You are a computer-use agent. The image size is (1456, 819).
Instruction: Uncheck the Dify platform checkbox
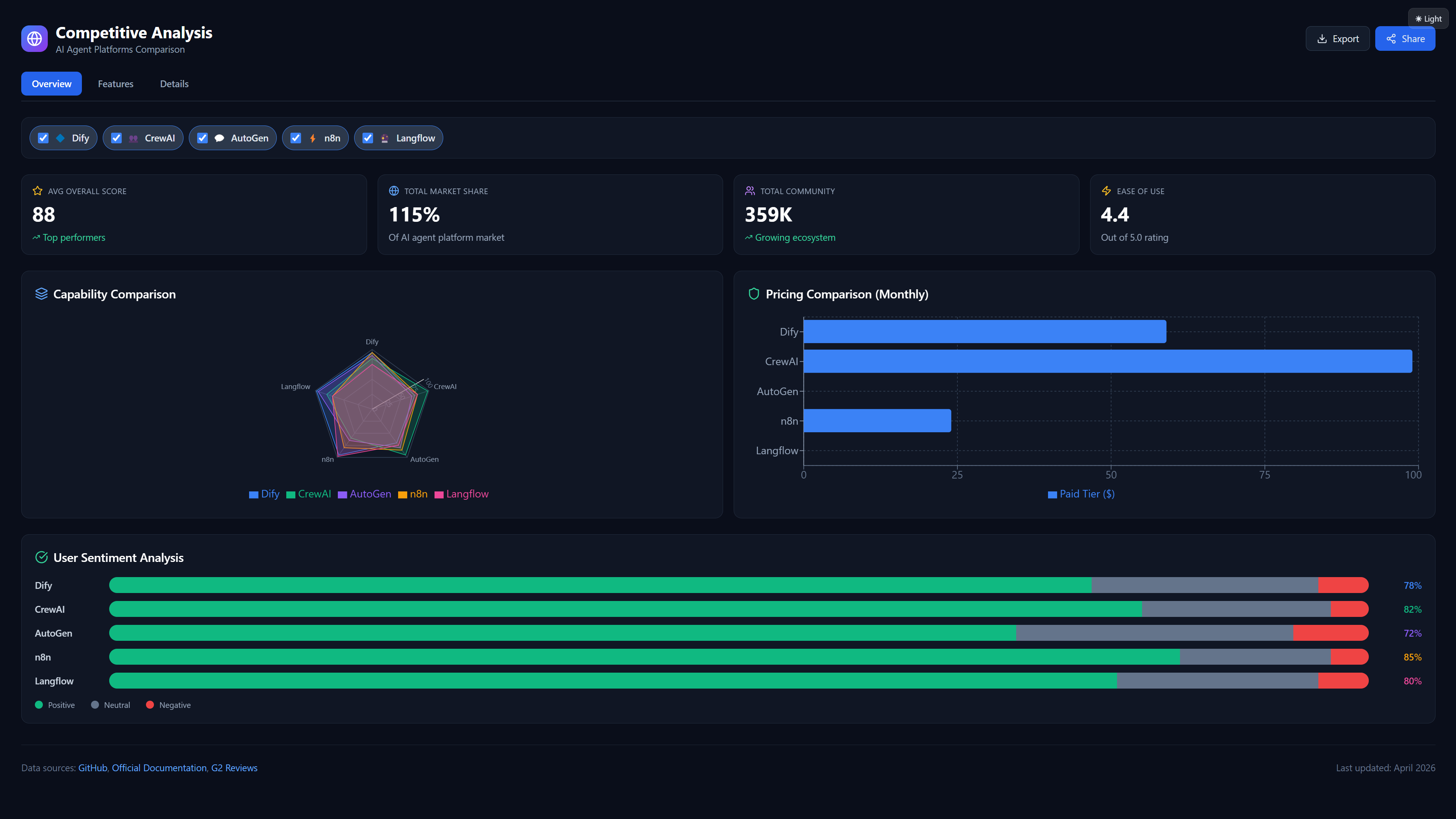[43, 137]
